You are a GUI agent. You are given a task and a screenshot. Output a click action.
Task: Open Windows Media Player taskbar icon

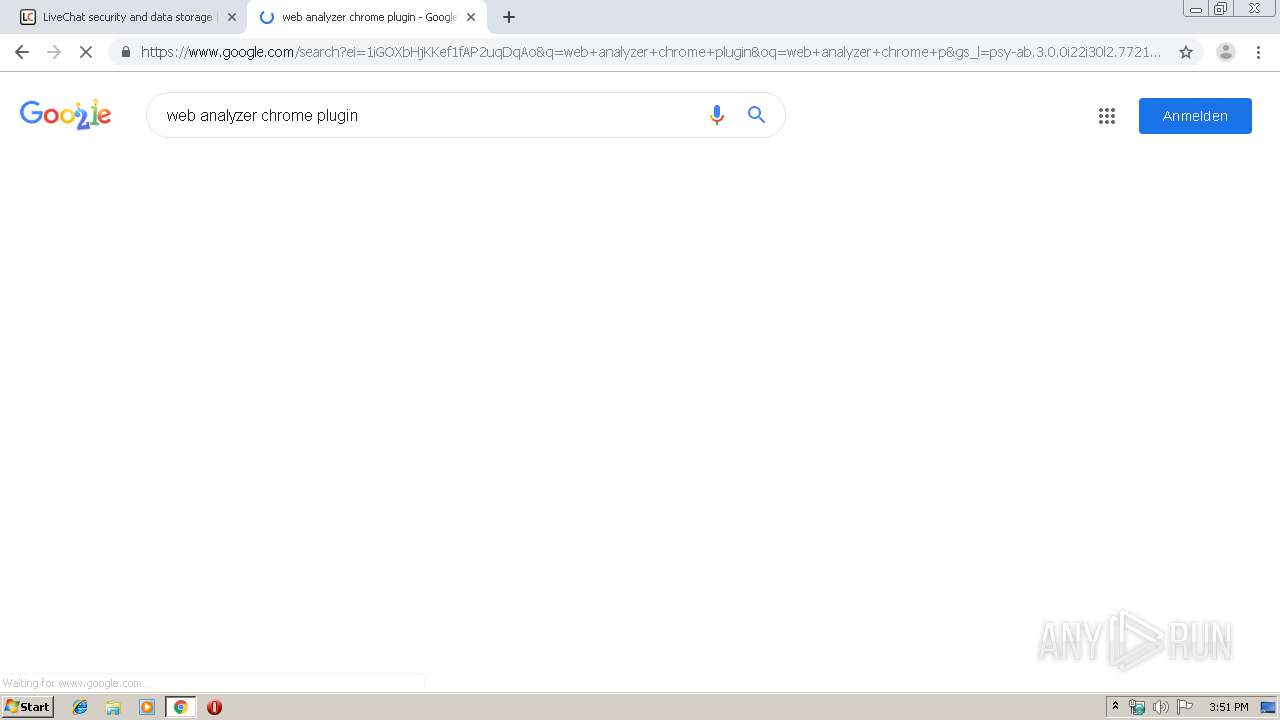tap(147, 707)
